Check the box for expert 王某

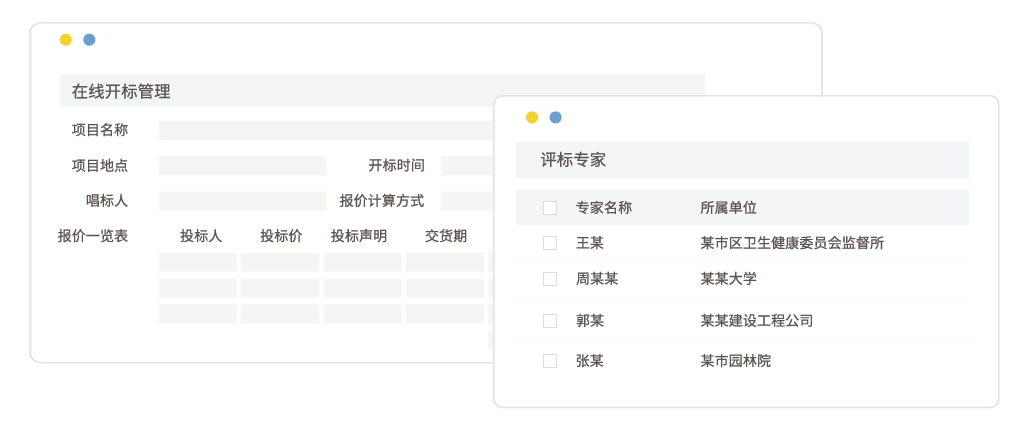click(550, 243)
